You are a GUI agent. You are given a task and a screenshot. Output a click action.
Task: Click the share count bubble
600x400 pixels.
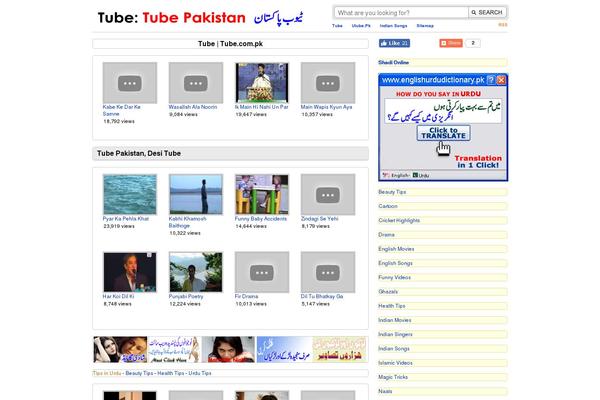pyautogui.click(x=473, y=43)
